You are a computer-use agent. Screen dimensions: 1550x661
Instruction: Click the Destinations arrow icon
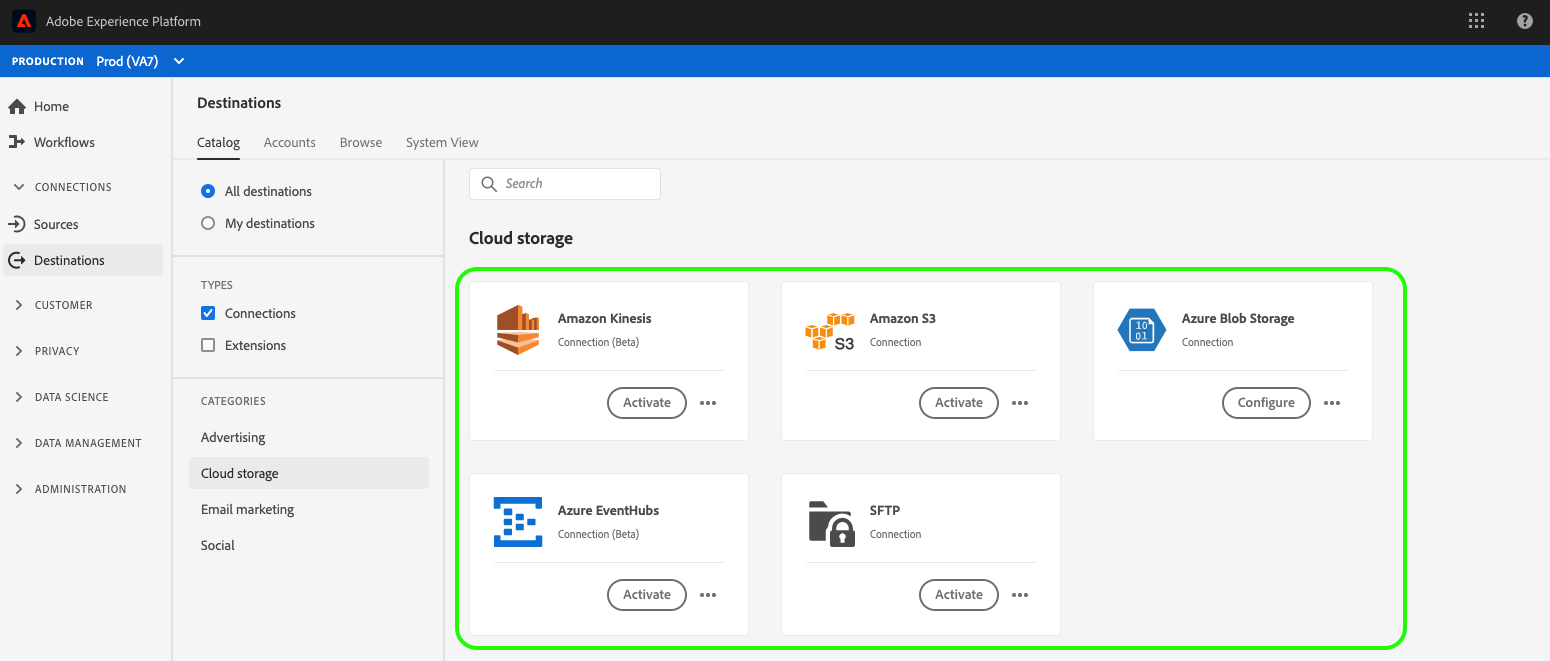[x=16, y=260]
